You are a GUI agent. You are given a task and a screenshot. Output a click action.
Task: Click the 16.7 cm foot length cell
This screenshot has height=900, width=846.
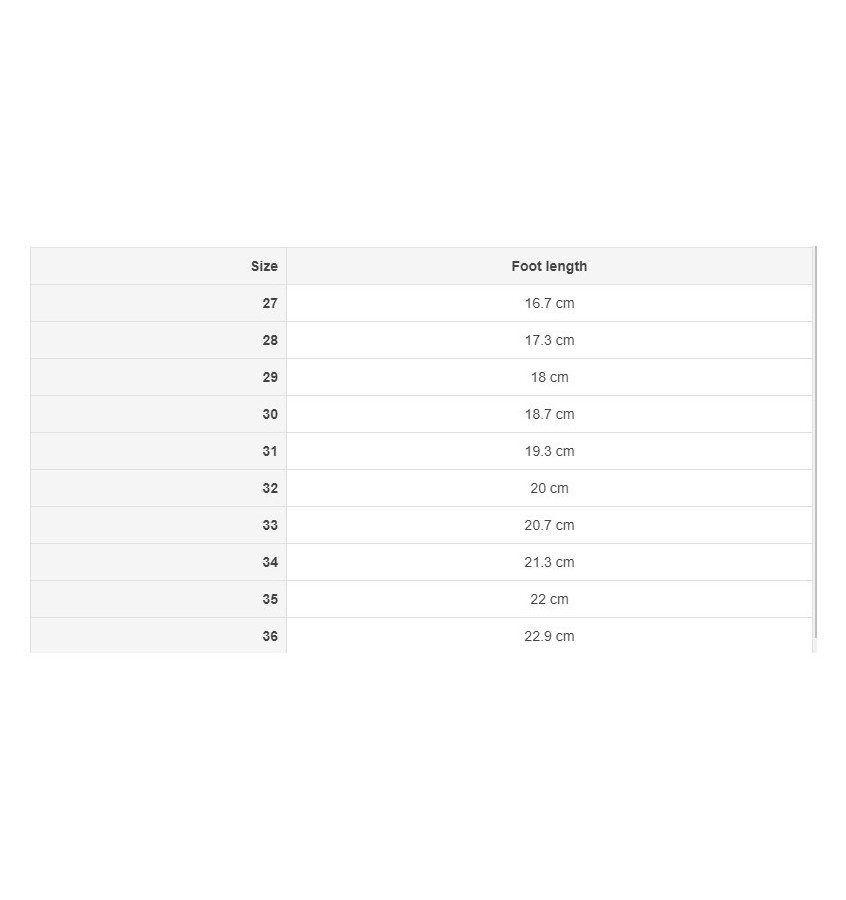[549, 303]
